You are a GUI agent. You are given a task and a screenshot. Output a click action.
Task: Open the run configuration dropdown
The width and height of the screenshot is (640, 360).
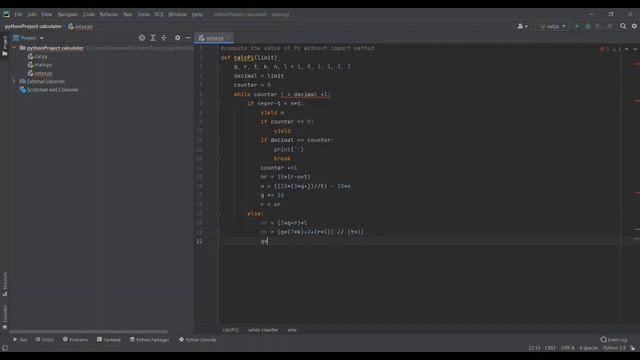pyautogui.click(x=553, y=26)
